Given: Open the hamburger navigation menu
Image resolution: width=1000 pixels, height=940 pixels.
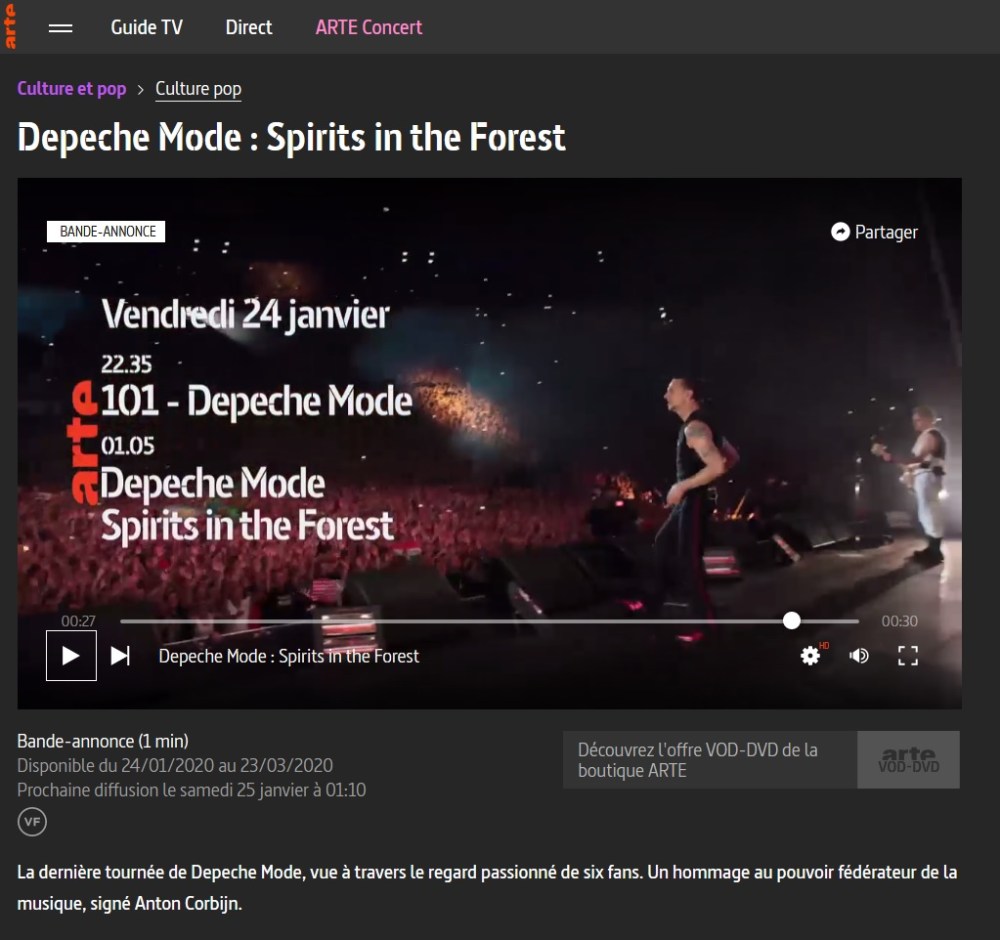Looking at the screenshot, I should (x=61, y=28).
